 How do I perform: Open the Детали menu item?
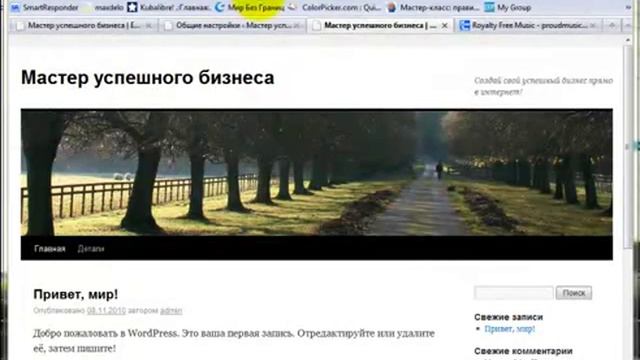pos(91,249)
